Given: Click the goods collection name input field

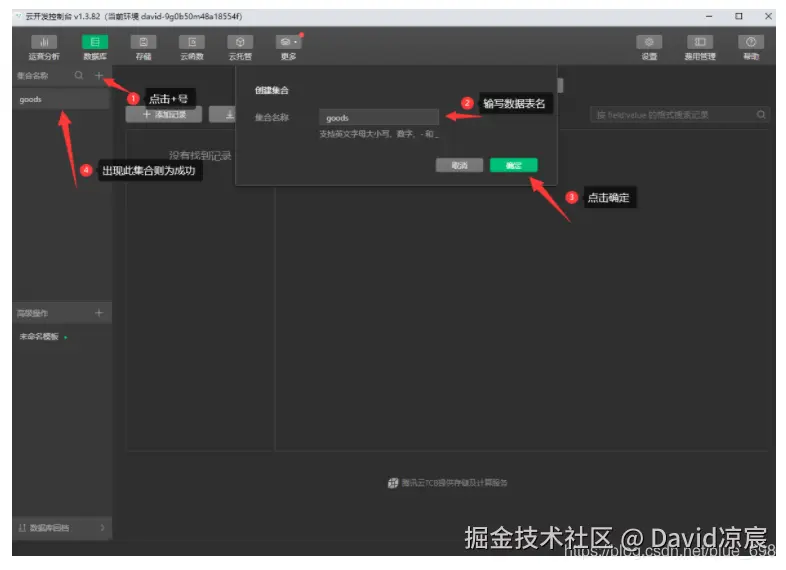Looking at the screenshot, I should click(379, 117).
